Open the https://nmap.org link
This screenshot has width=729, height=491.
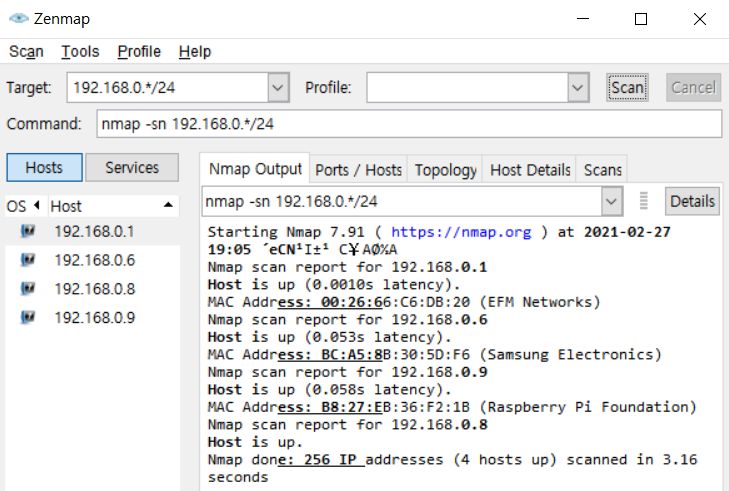(x=461, y=232)
